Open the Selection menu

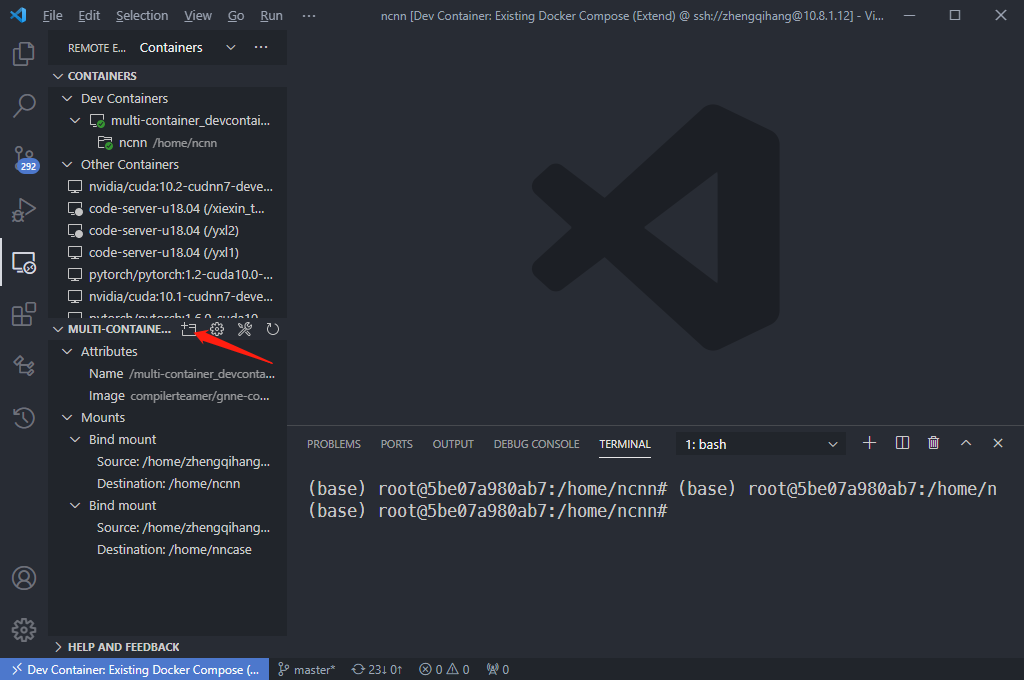coord(142,16)
